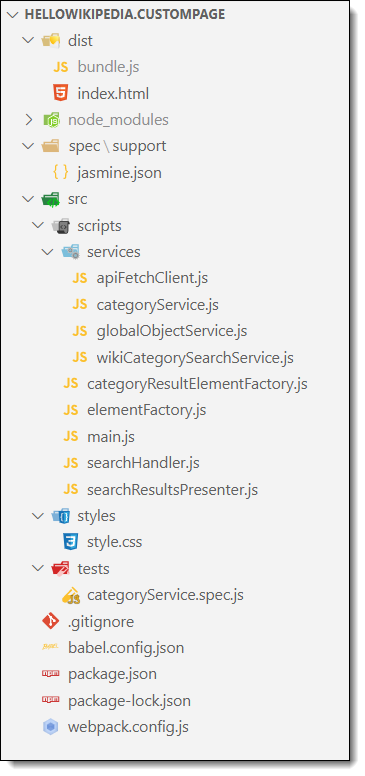Open wikiCategorySearchService.js file
Screen dimensions: 365x776
[x=195, y=357]
